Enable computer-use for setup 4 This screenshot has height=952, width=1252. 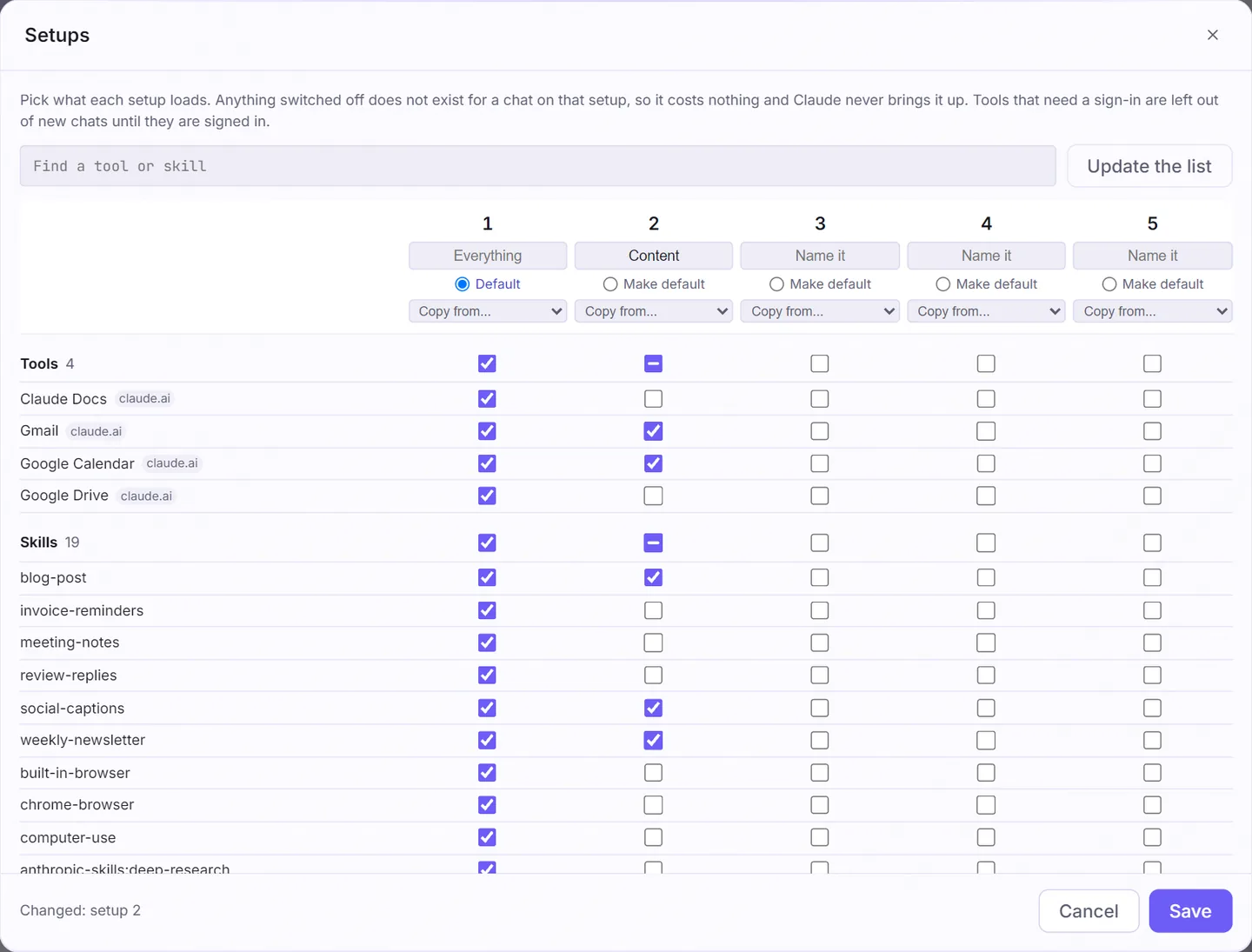[986, 837]
